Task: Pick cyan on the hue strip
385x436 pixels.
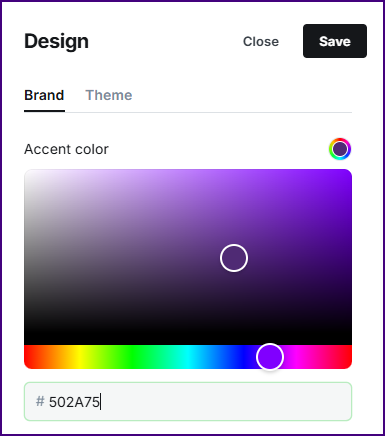Action: tap(188, 357)
